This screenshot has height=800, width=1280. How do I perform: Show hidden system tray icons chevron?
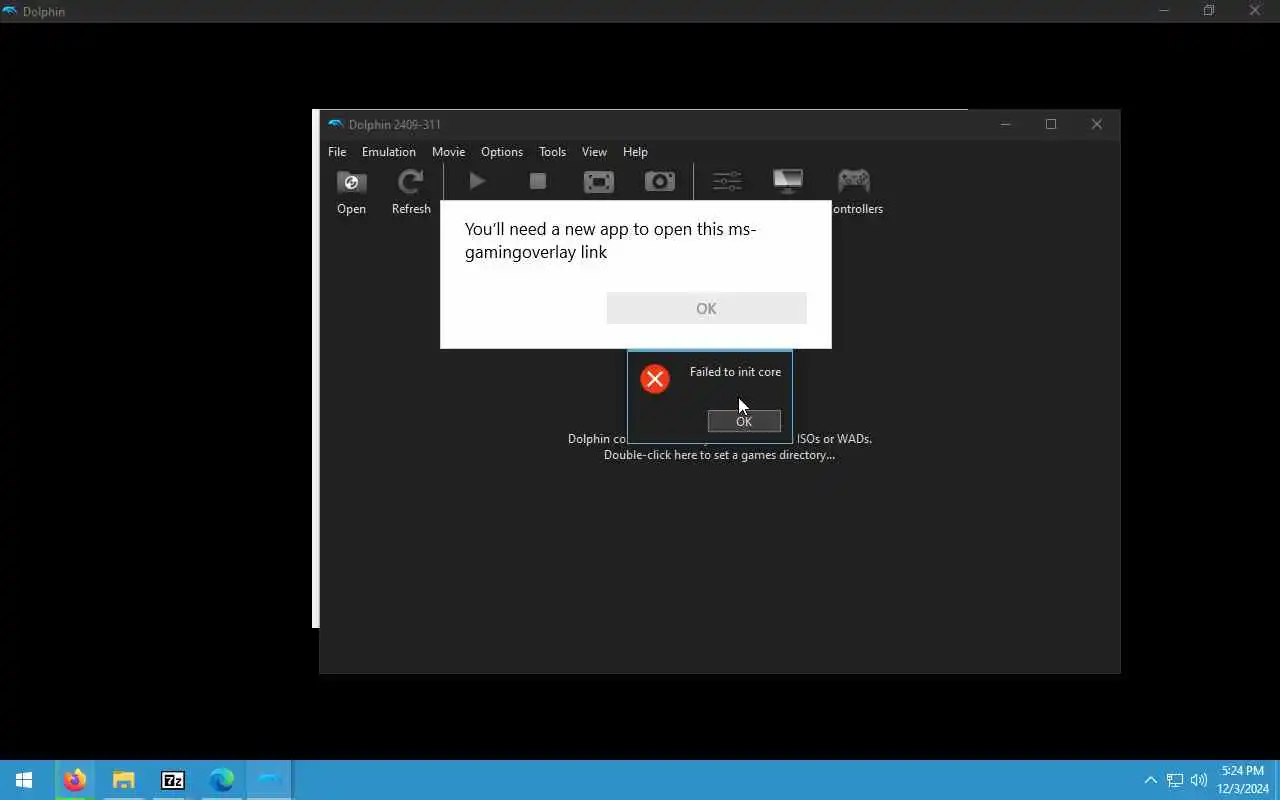pos(1150,780)
